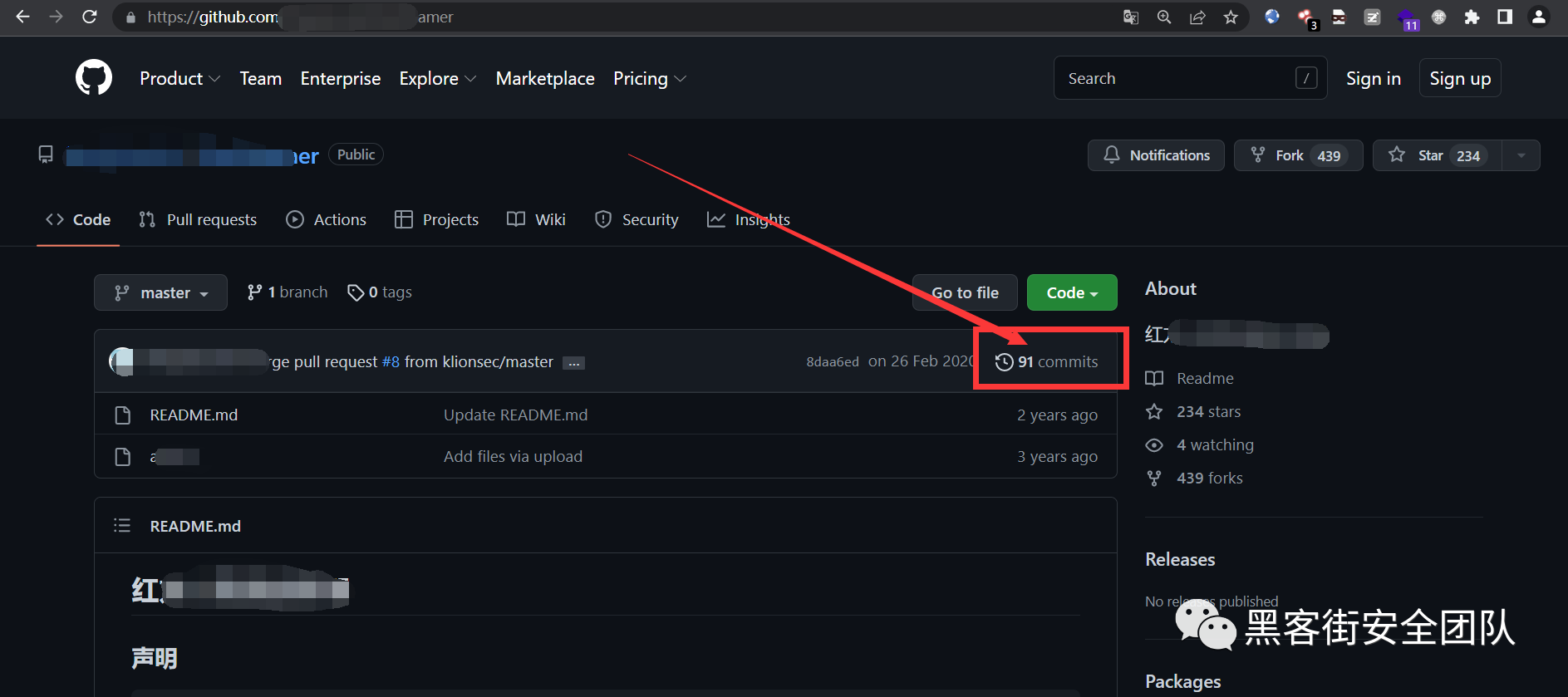1568x697 pixels.
Task: Select the Code tab
Action: [x=78, y=219]
